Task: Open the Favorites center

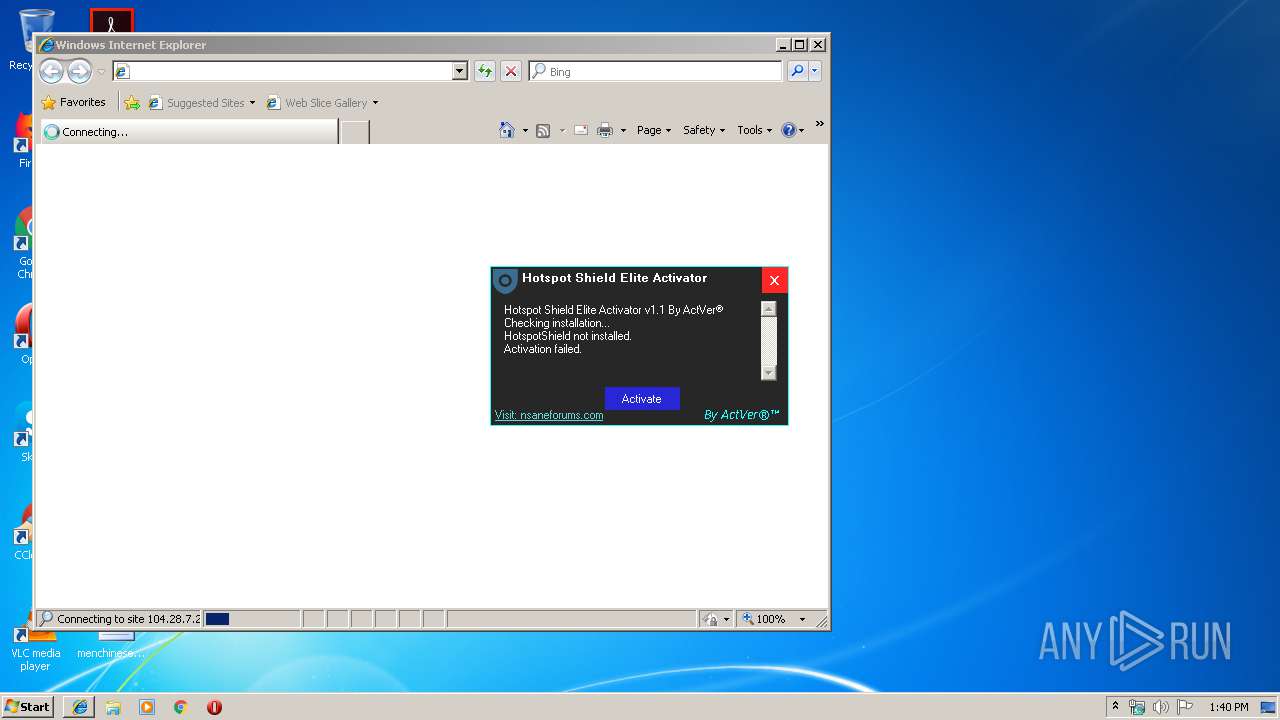Action: coord(73,102)
